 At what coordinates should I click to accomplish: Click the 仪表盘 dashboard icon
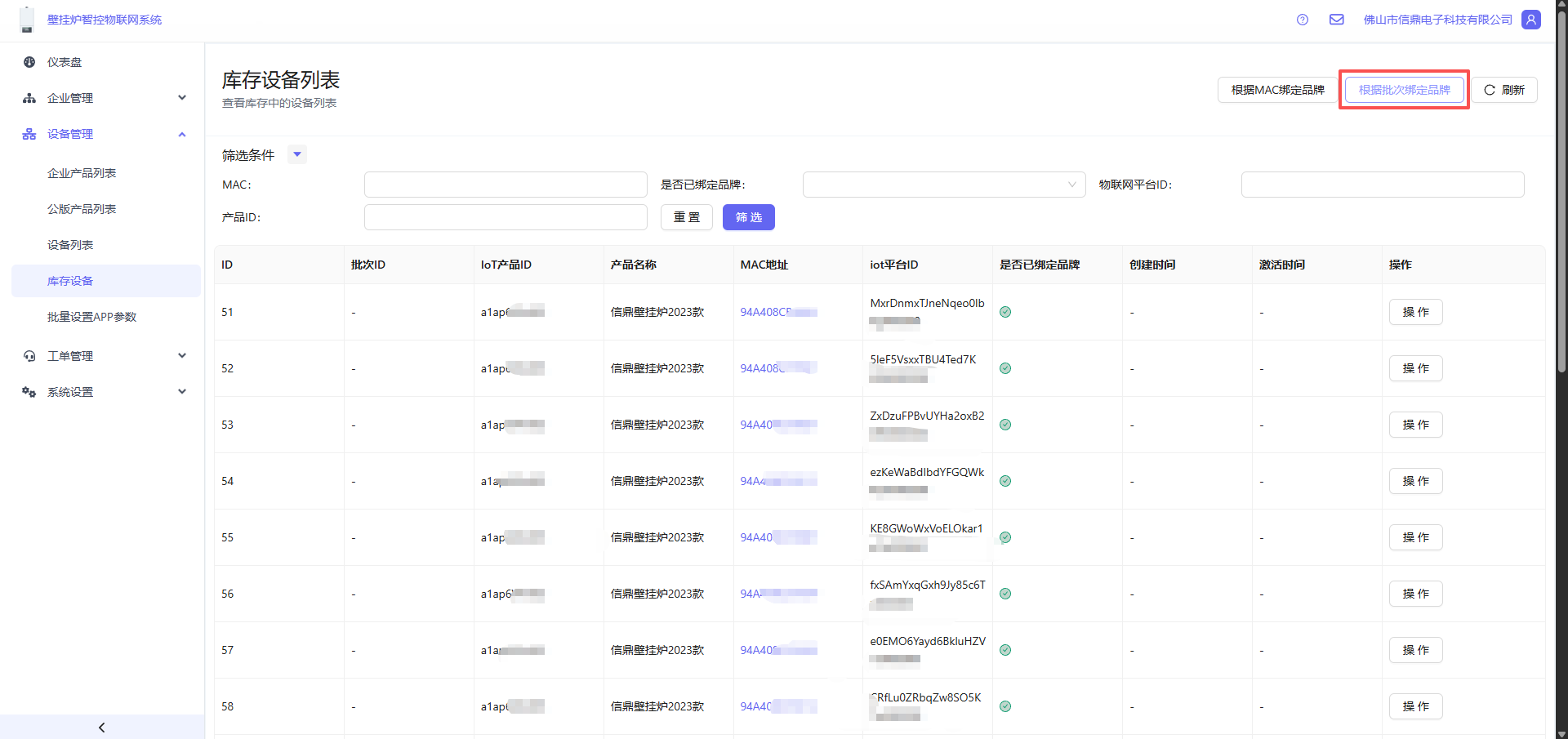[29, 62]
